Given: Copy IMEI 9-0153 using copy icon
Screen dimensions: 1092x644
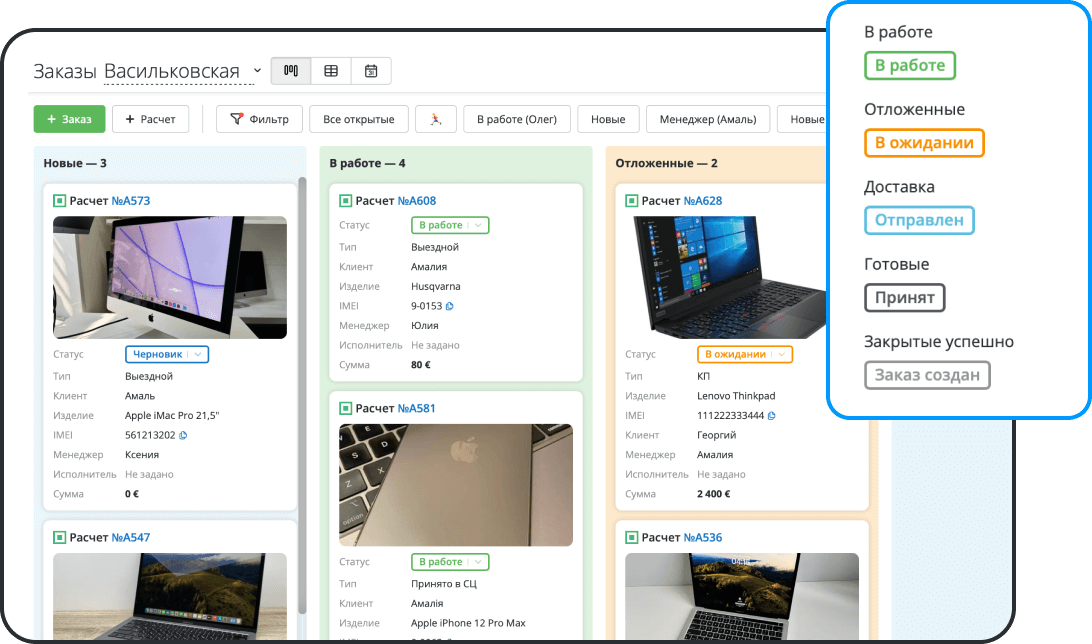Looking at the screenshot, I should tap(449, 306).
